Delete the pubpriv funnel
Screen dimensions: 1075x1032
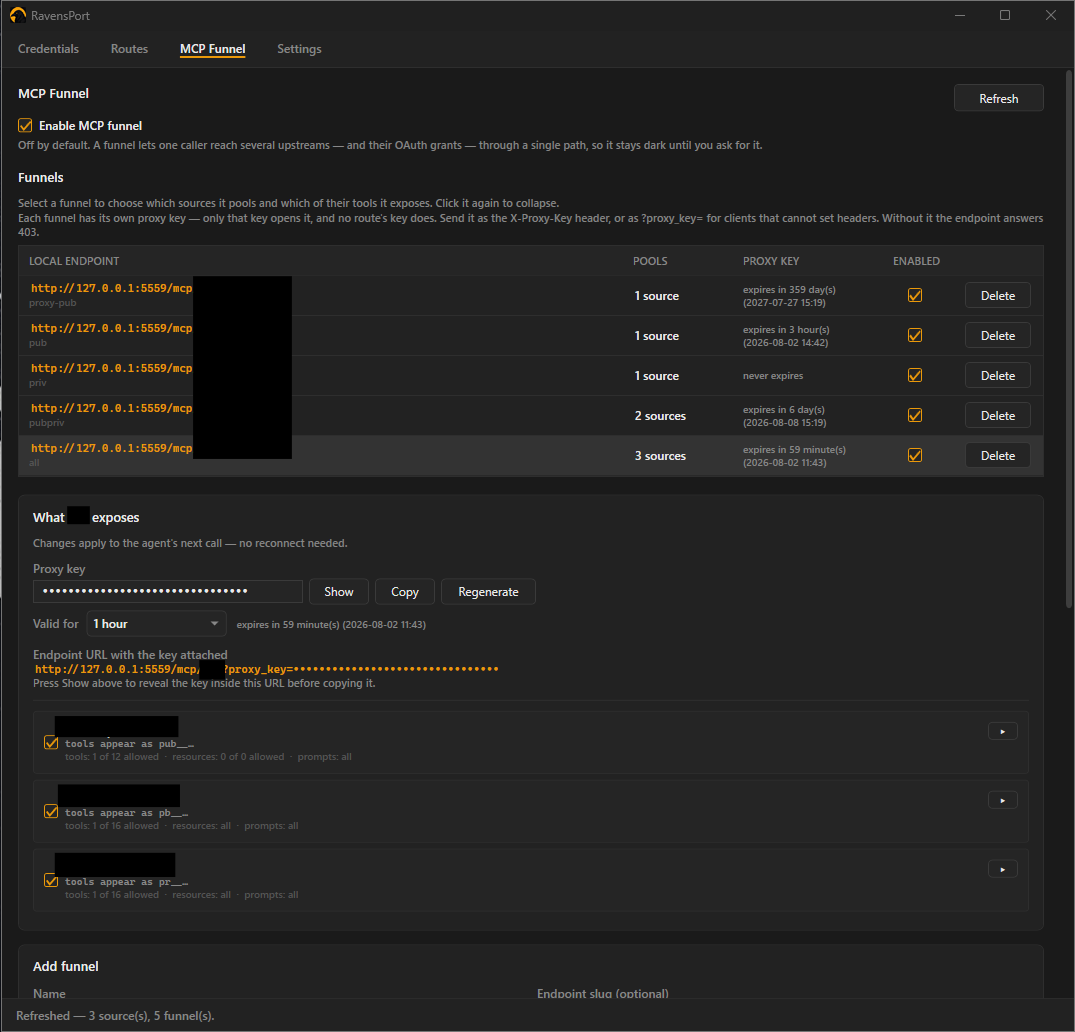998,416
